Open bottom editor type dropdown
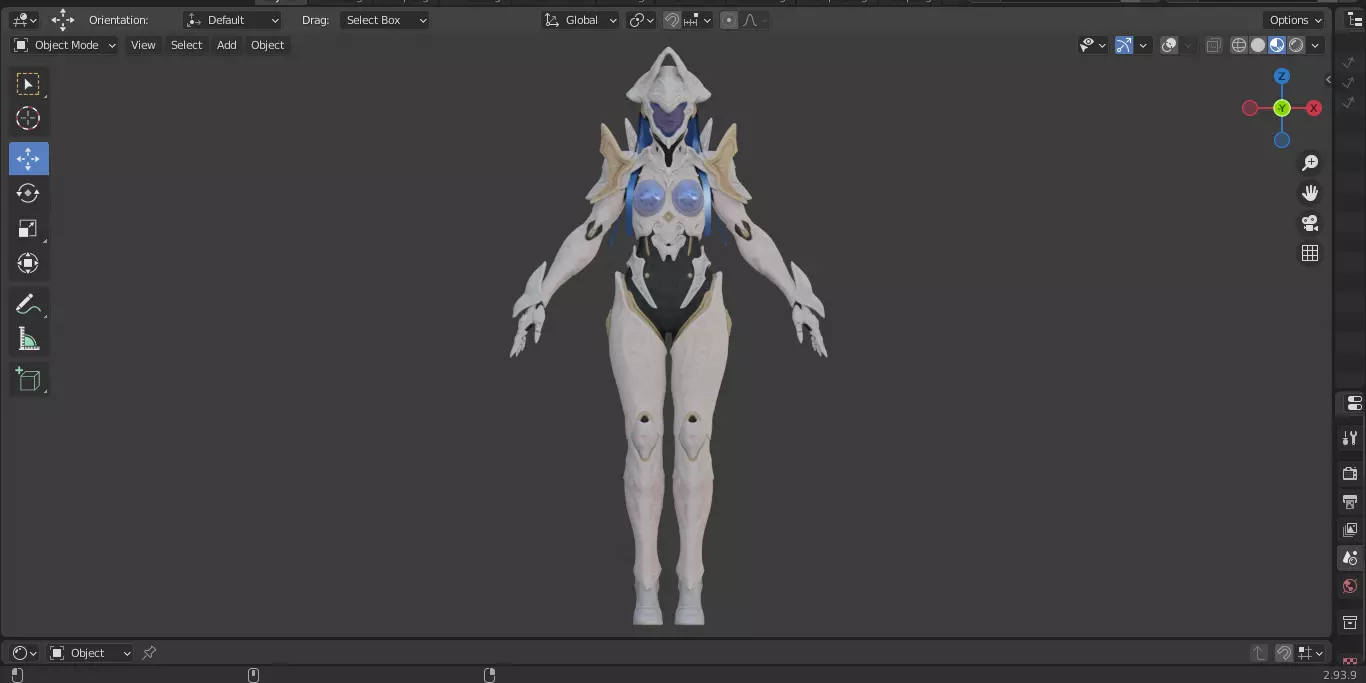1366x683 pixels. (24, 653)
